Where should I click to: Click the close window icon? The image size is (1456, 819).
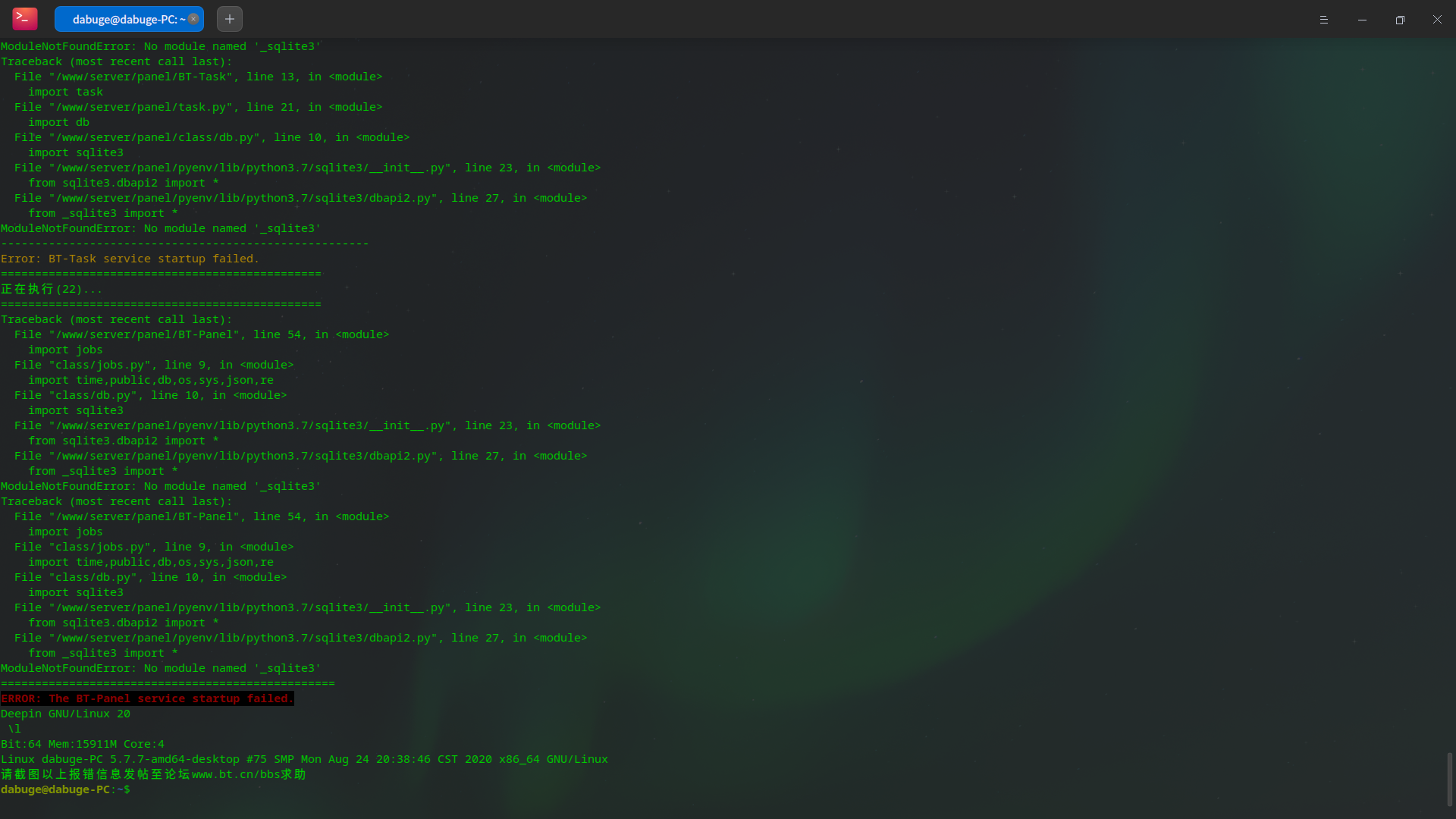(1437, 19)
